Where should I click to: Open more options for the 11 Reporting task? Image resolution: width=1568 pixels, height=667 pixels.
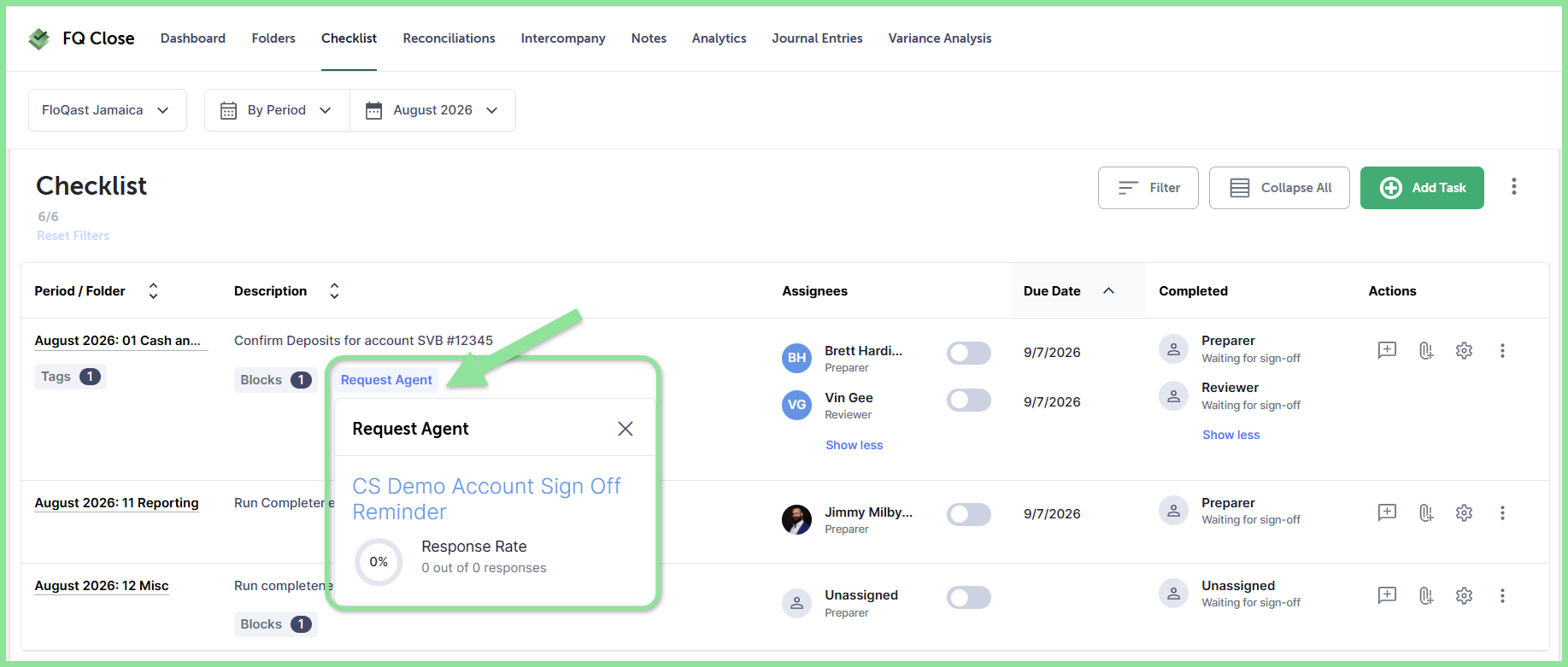(x=1502, y=512)
